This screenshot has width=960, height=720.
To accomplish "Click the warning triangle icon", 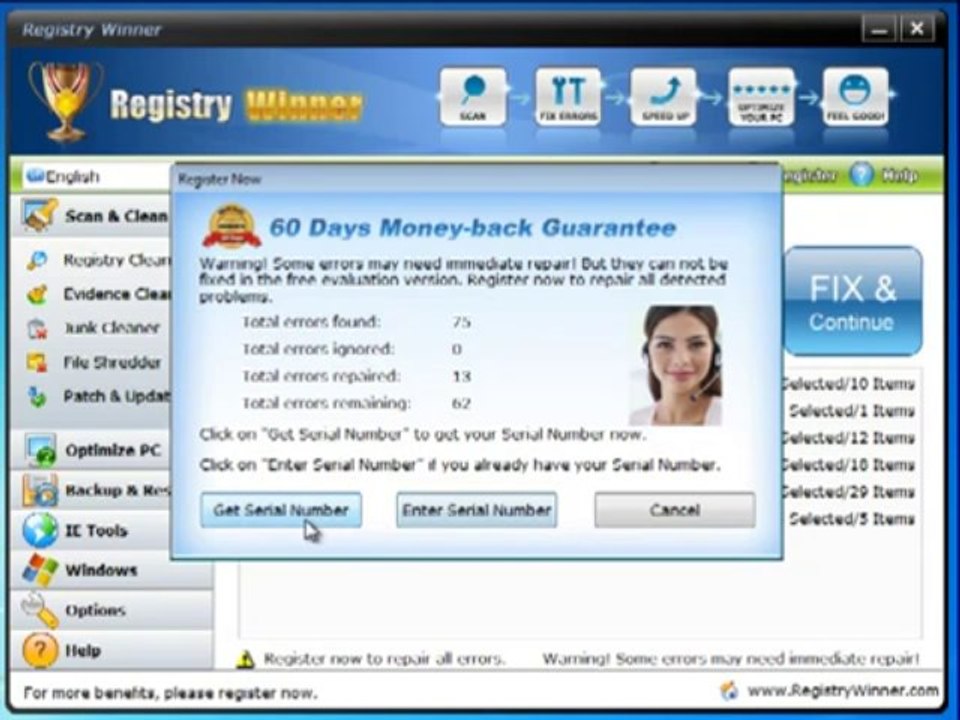I will tap(246, 659).
